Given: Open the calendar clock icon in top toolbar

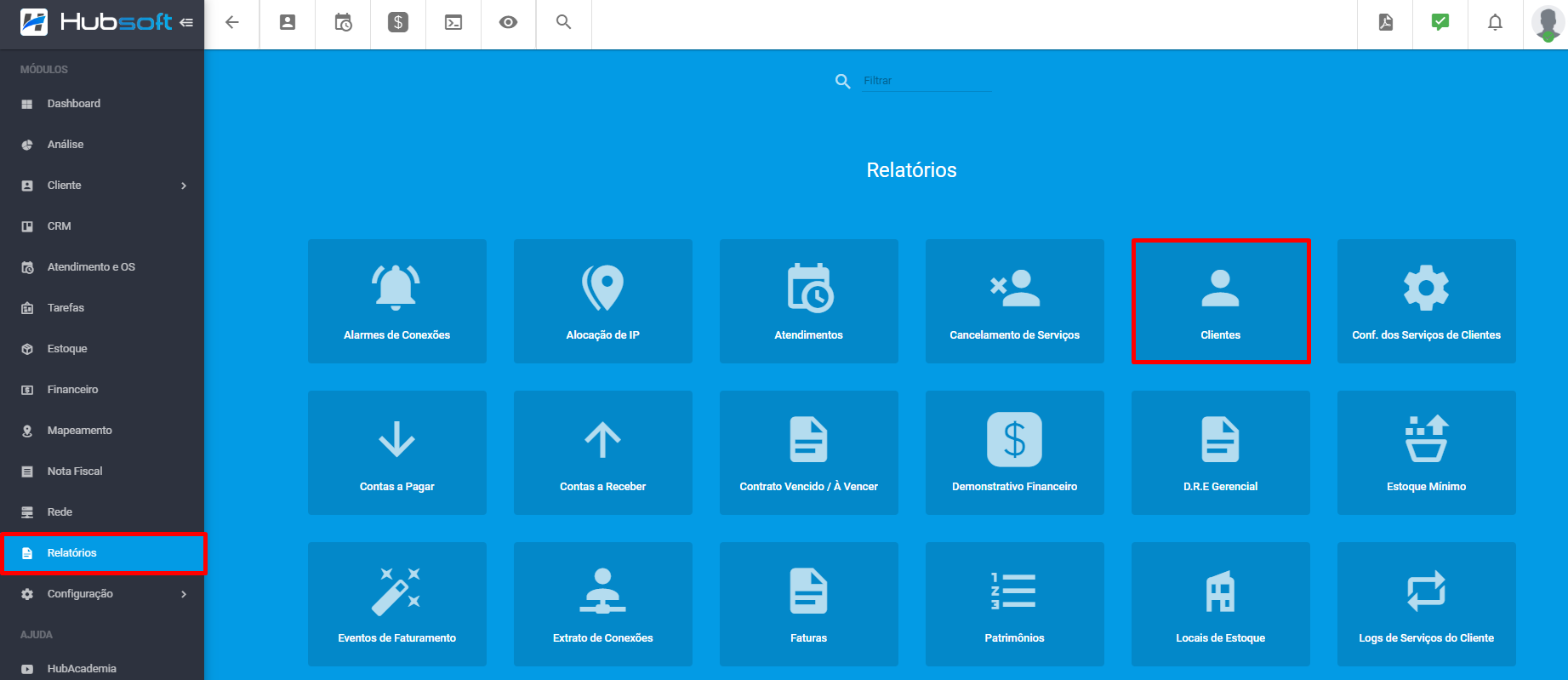Looking at the screenshot, I should 343,23.
